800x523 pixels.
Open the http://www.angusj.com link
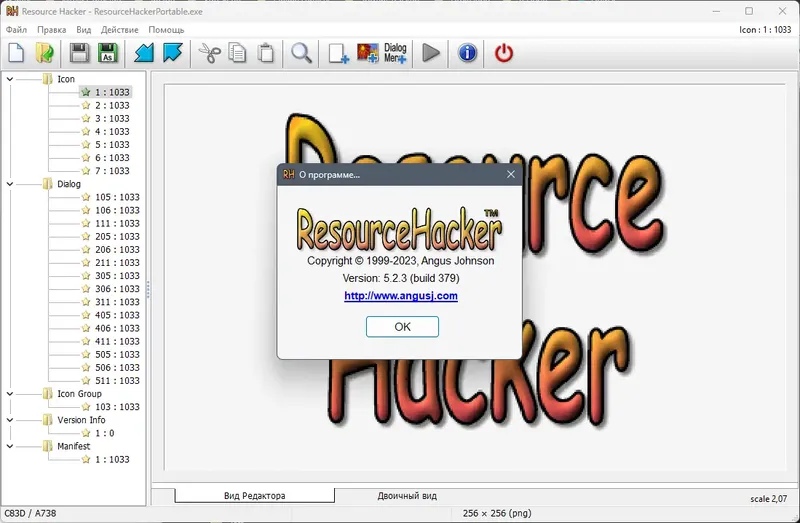pyautogui.click(x=401, y=296)
